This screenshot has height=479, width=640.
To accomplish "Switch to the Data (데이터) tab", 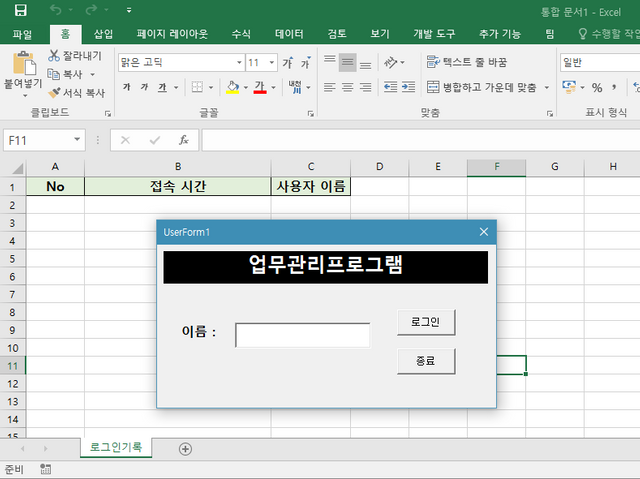I will [289, 34].
